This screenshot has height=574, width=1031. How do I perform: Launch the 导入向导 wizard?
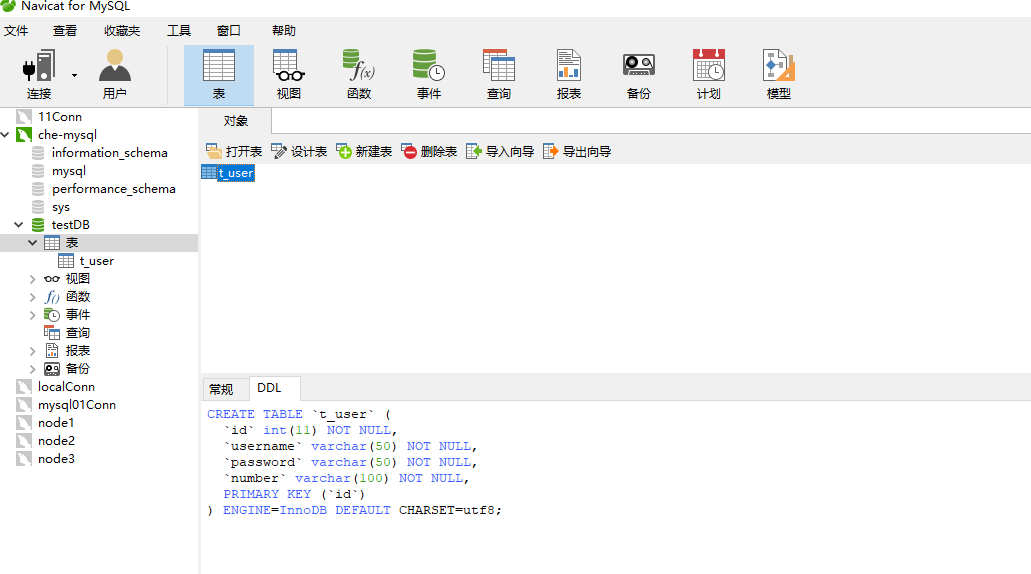pyautogui.click(x=500, y=152)
